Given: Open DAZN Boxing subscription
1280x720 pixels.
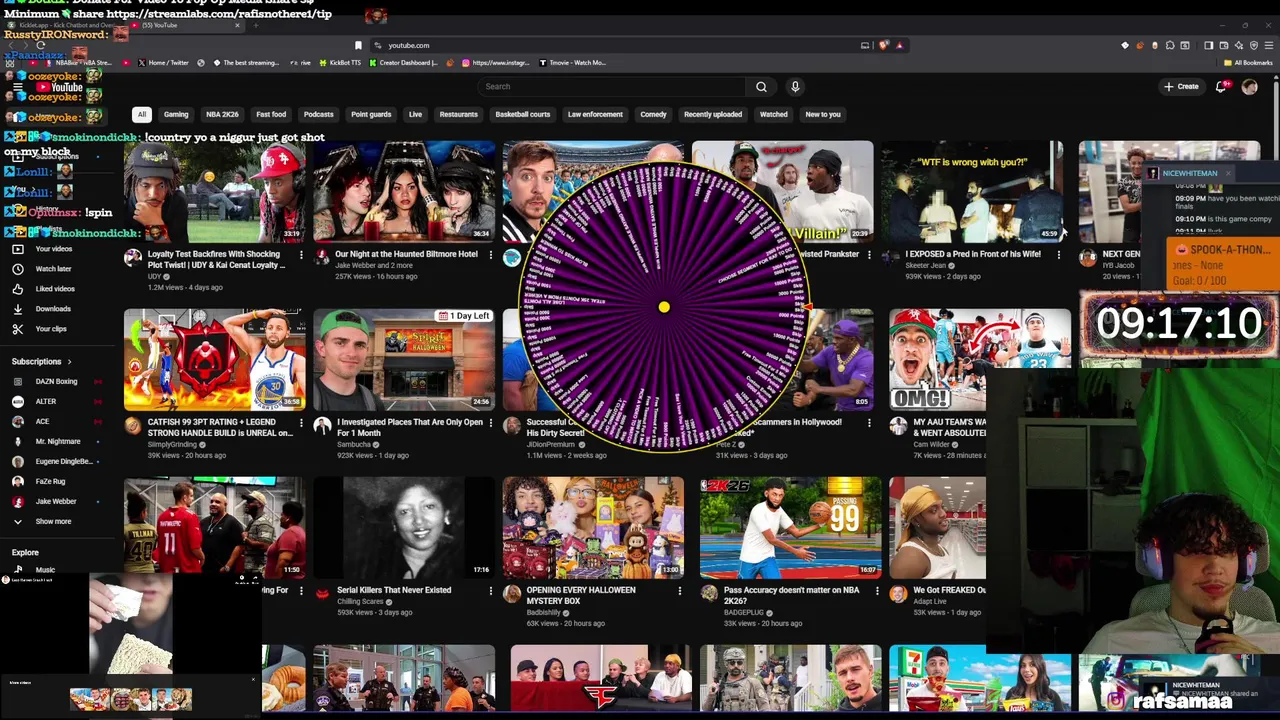Looking at the screenshot, I should 56,381.
